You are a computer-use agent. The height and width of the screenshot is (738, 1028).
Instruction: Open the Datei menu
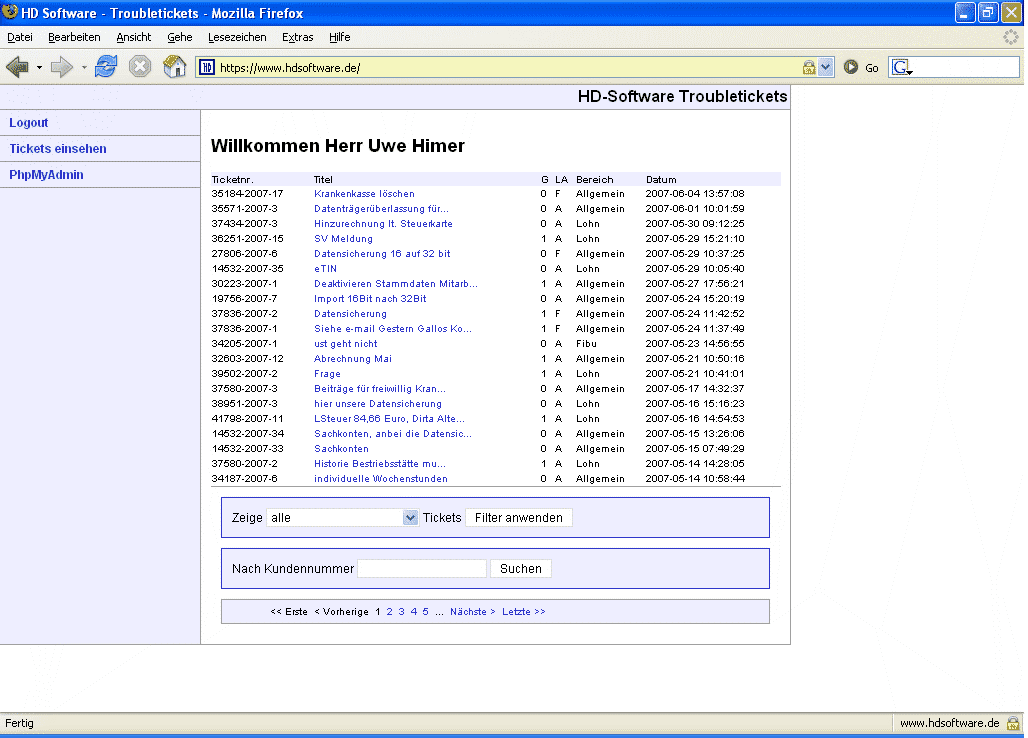coord(20,37)
